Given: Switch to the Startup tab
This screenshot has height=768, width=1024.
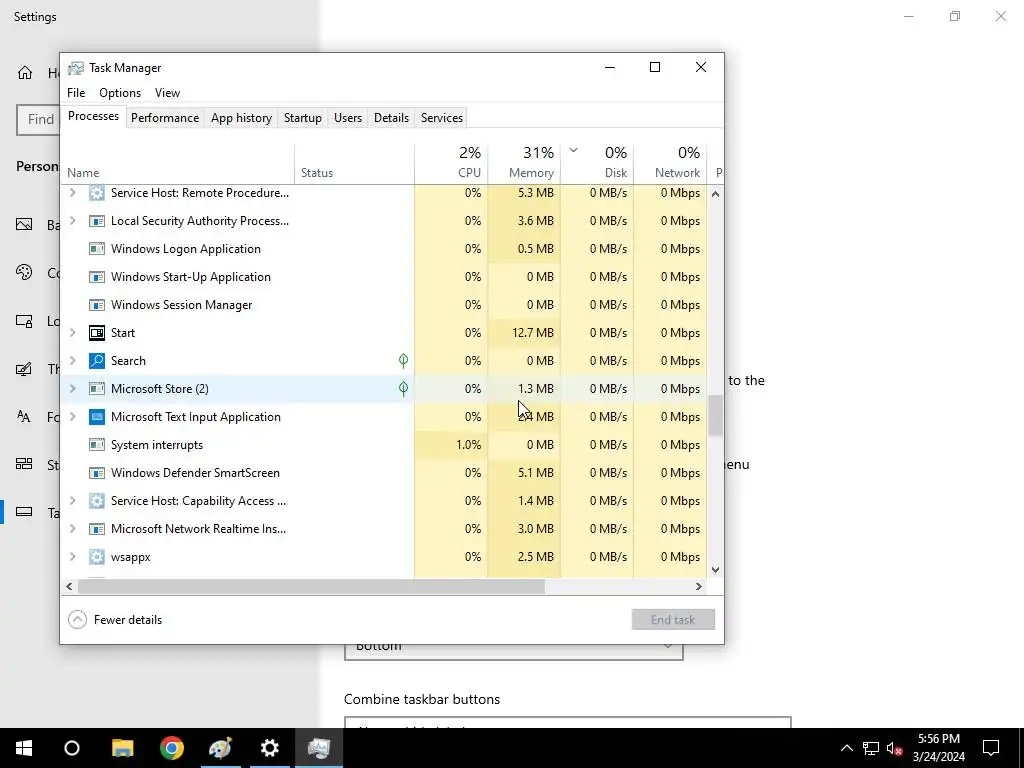Looking at the screenshot, I should [x=302, y=118].
